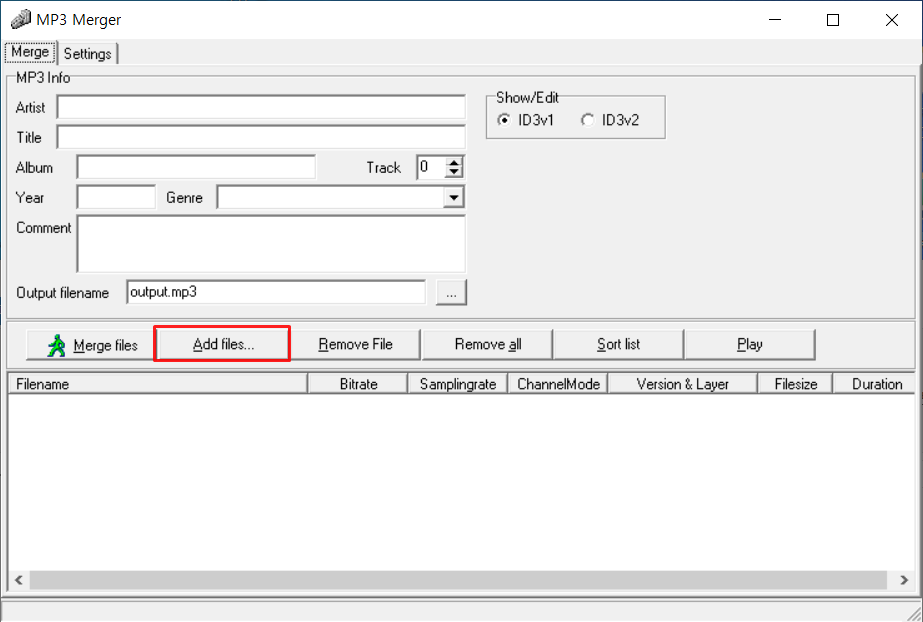Click the Samplingrate column header
This screenshot has width=923, height=622.
[457, 384]
